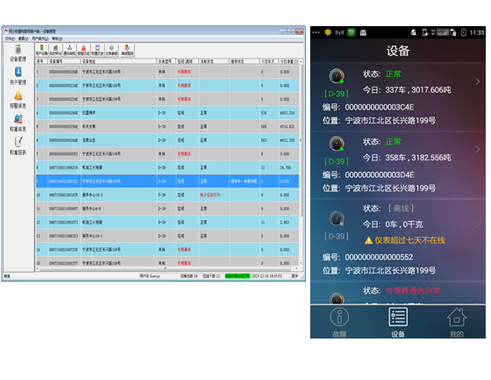Open the first menu bar item 文件

click(9, 39)
